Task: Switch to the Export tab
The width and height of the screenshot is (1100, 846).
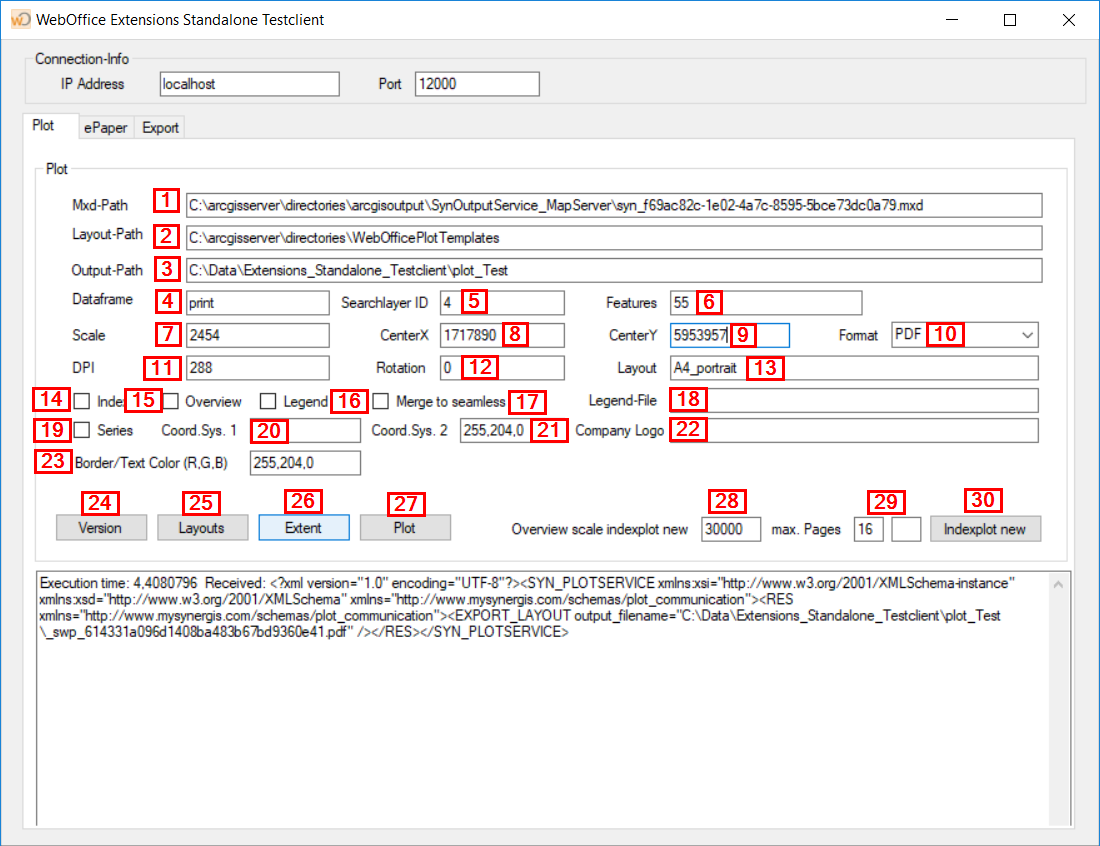Action: [160, 127]
